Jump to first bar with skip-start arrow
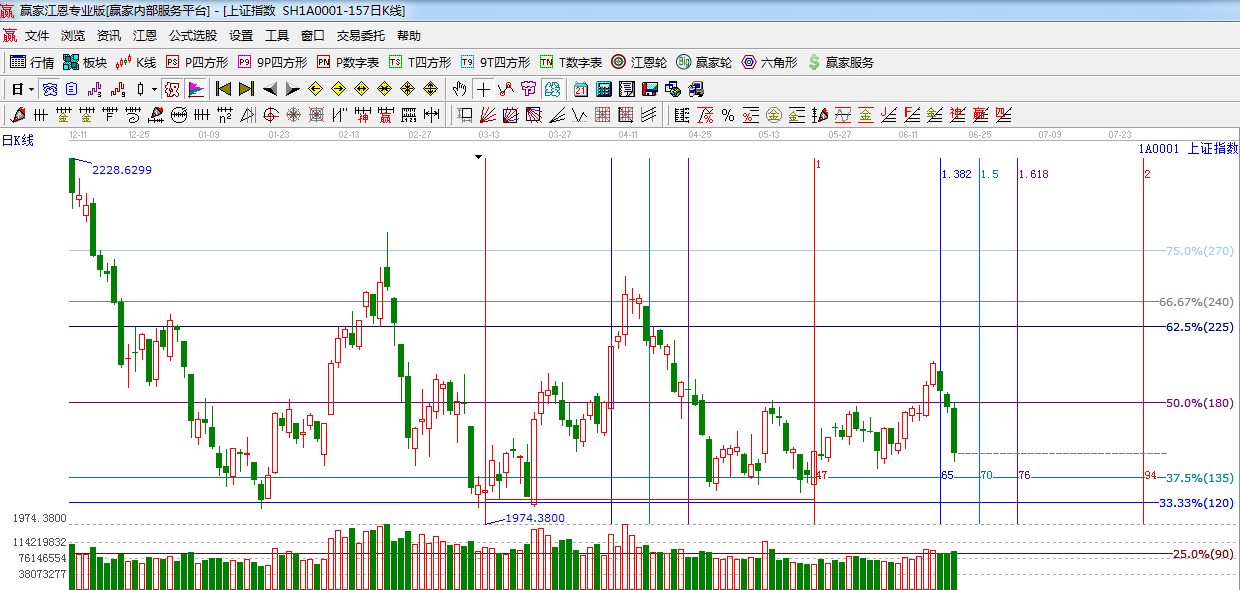The image size is (1240, 590). coord(223,89)
